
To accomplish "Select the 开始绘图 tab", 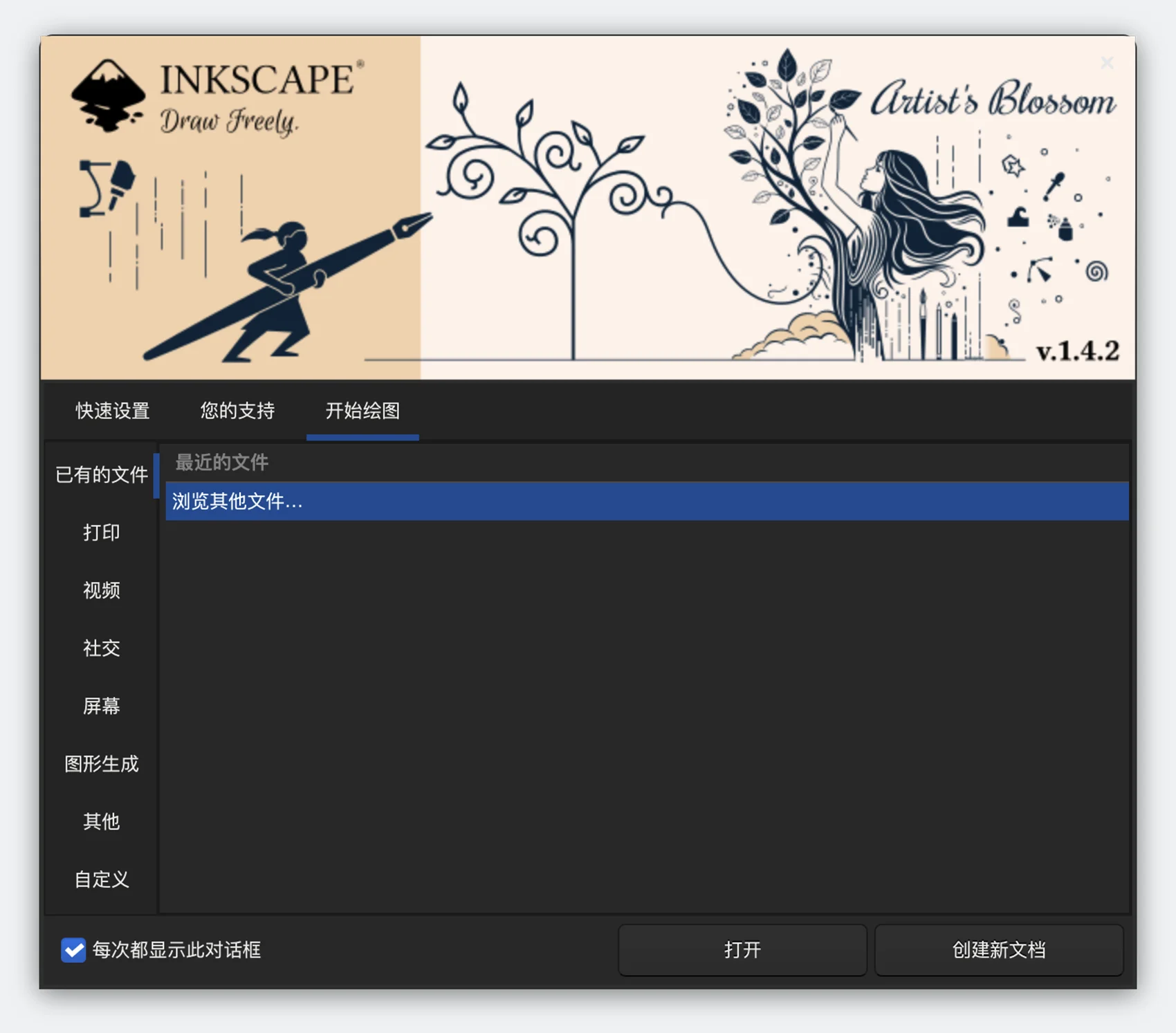I will 362,411.
